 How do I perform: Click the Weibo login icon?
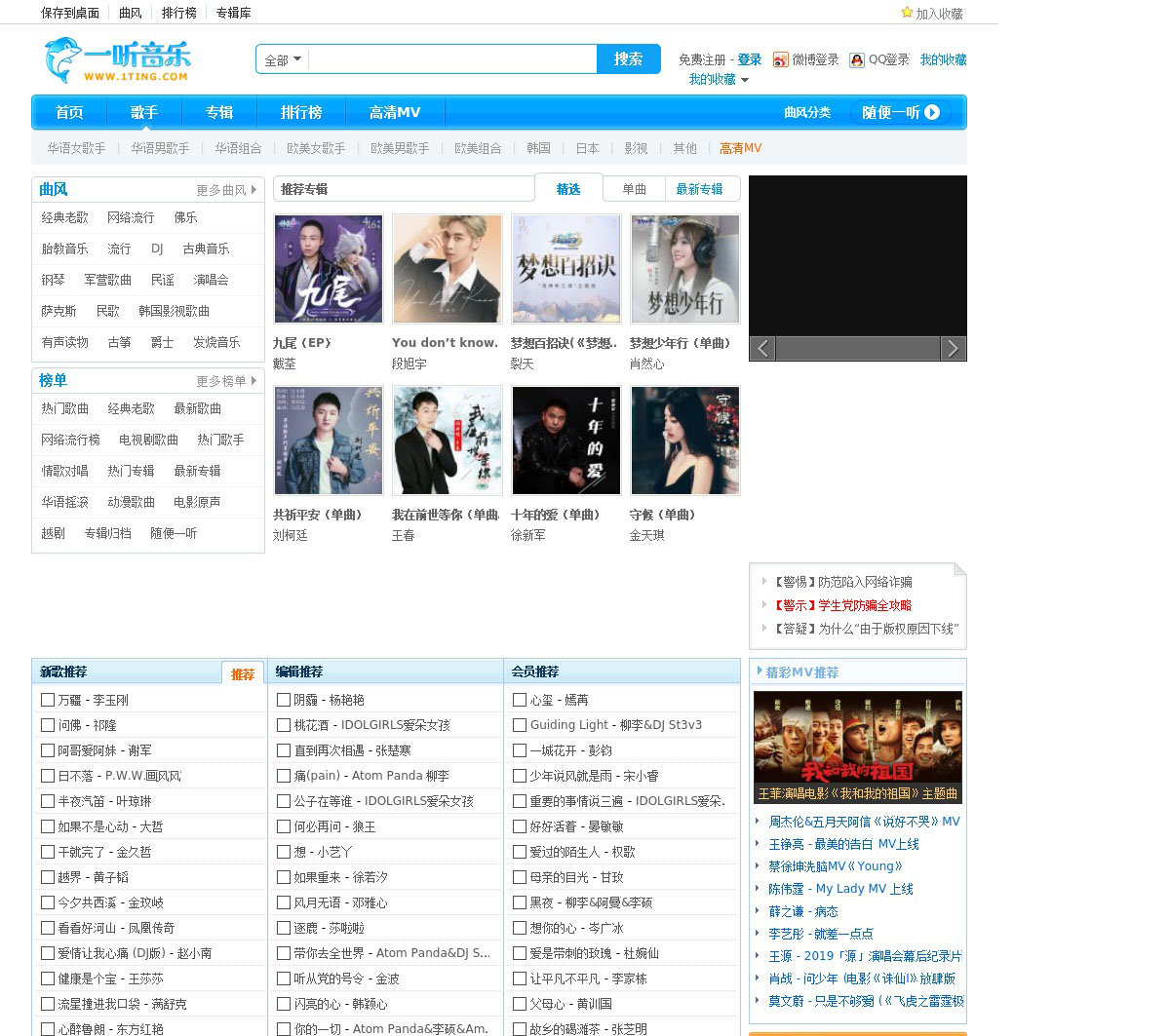[x=780, y=60]
